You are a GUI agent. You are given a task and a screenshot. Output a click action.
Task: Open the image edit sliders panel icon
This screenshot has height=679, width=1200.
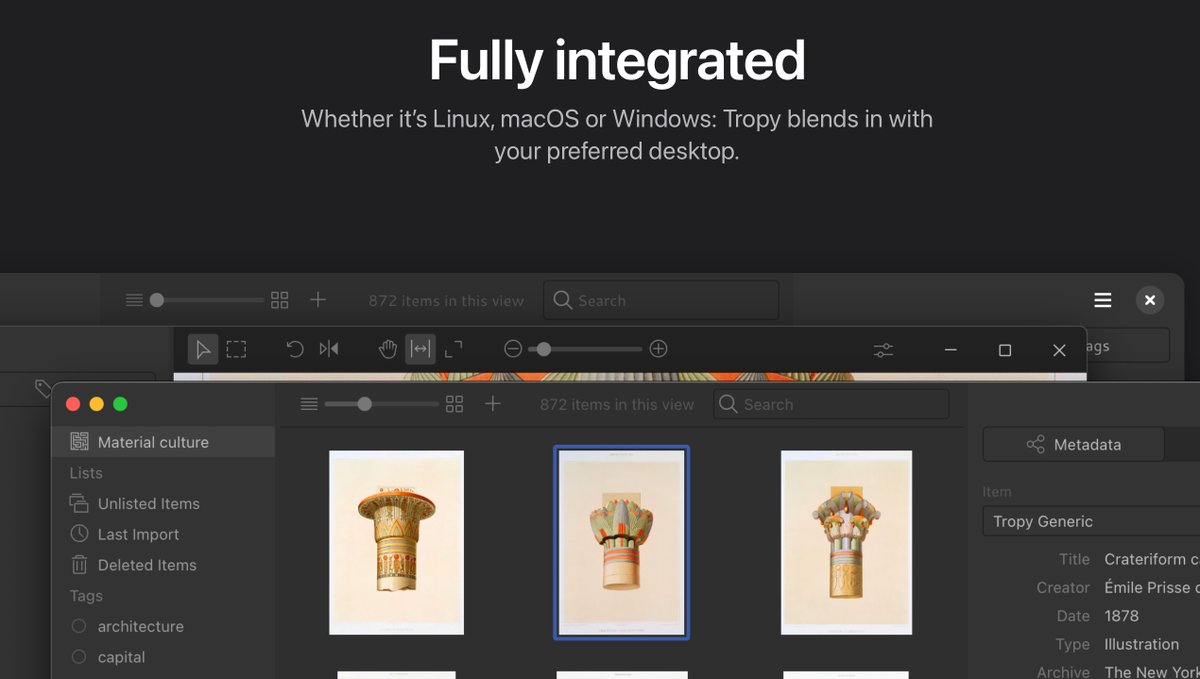[883, 350]
